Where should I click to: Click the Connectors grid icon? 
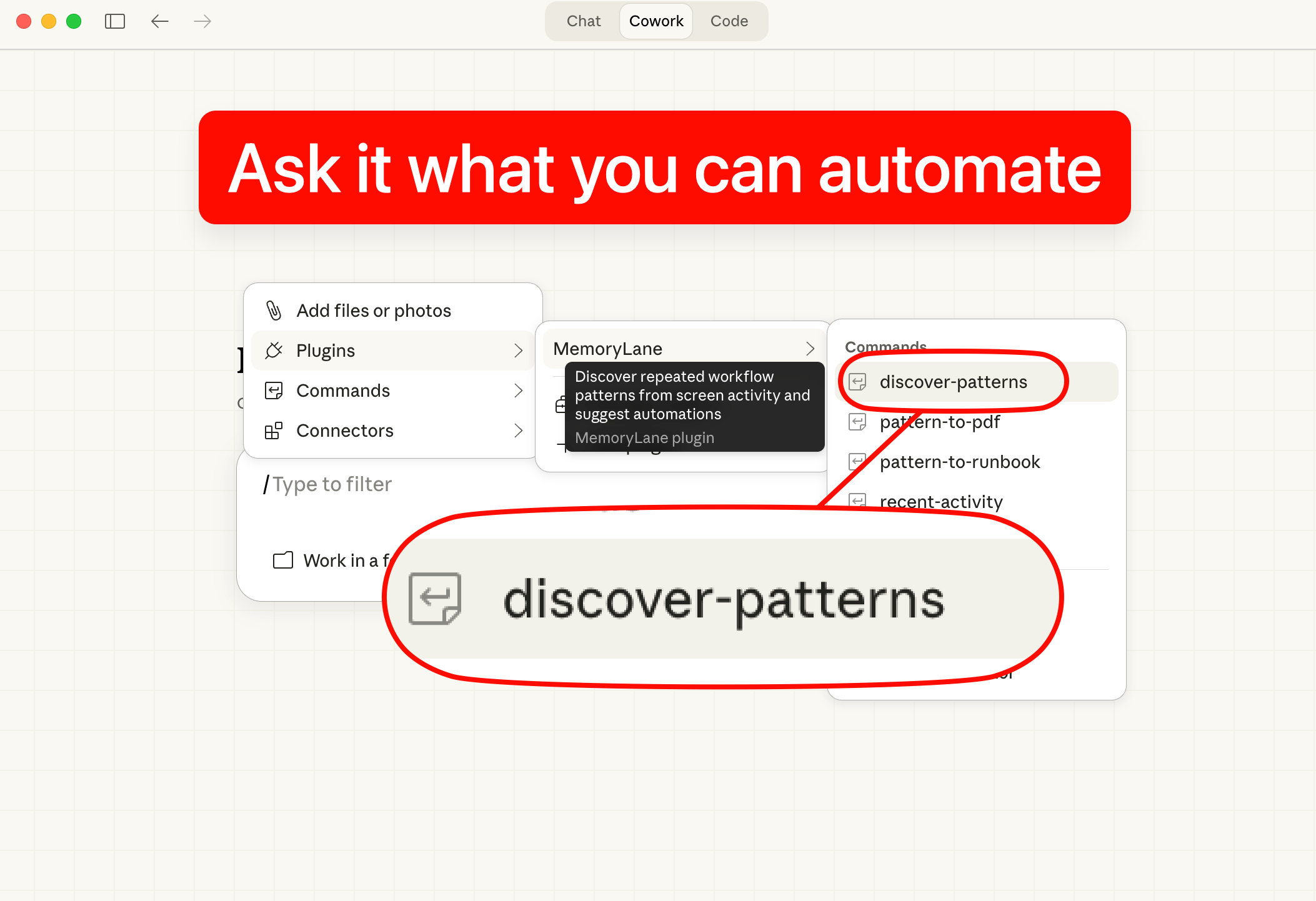click(274, 431)
